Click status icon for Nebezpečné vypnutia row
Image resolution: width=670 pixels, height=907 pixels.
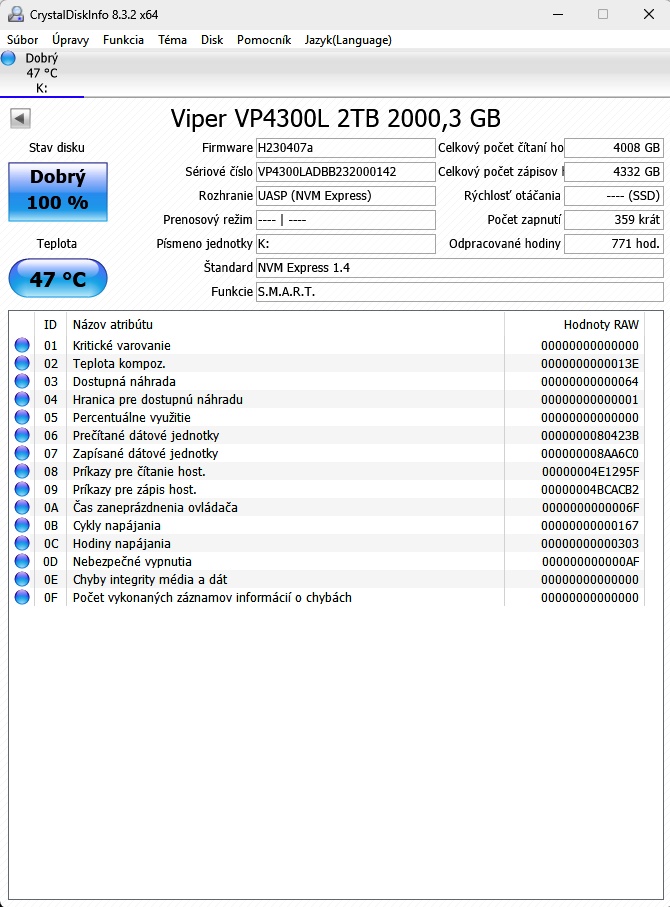pos(22,561)
